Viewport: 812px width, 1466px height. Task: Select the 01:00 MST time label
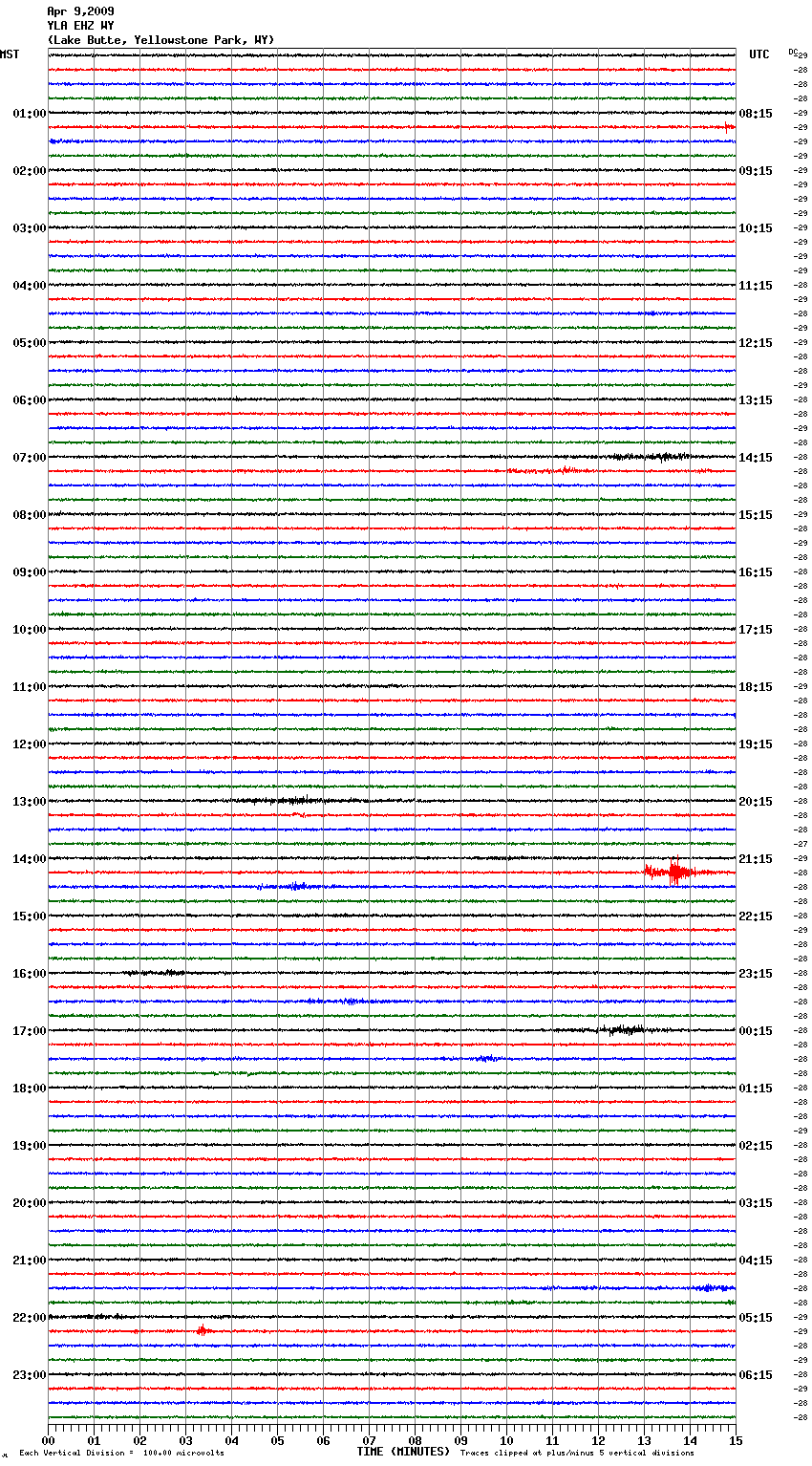[30, 114]
